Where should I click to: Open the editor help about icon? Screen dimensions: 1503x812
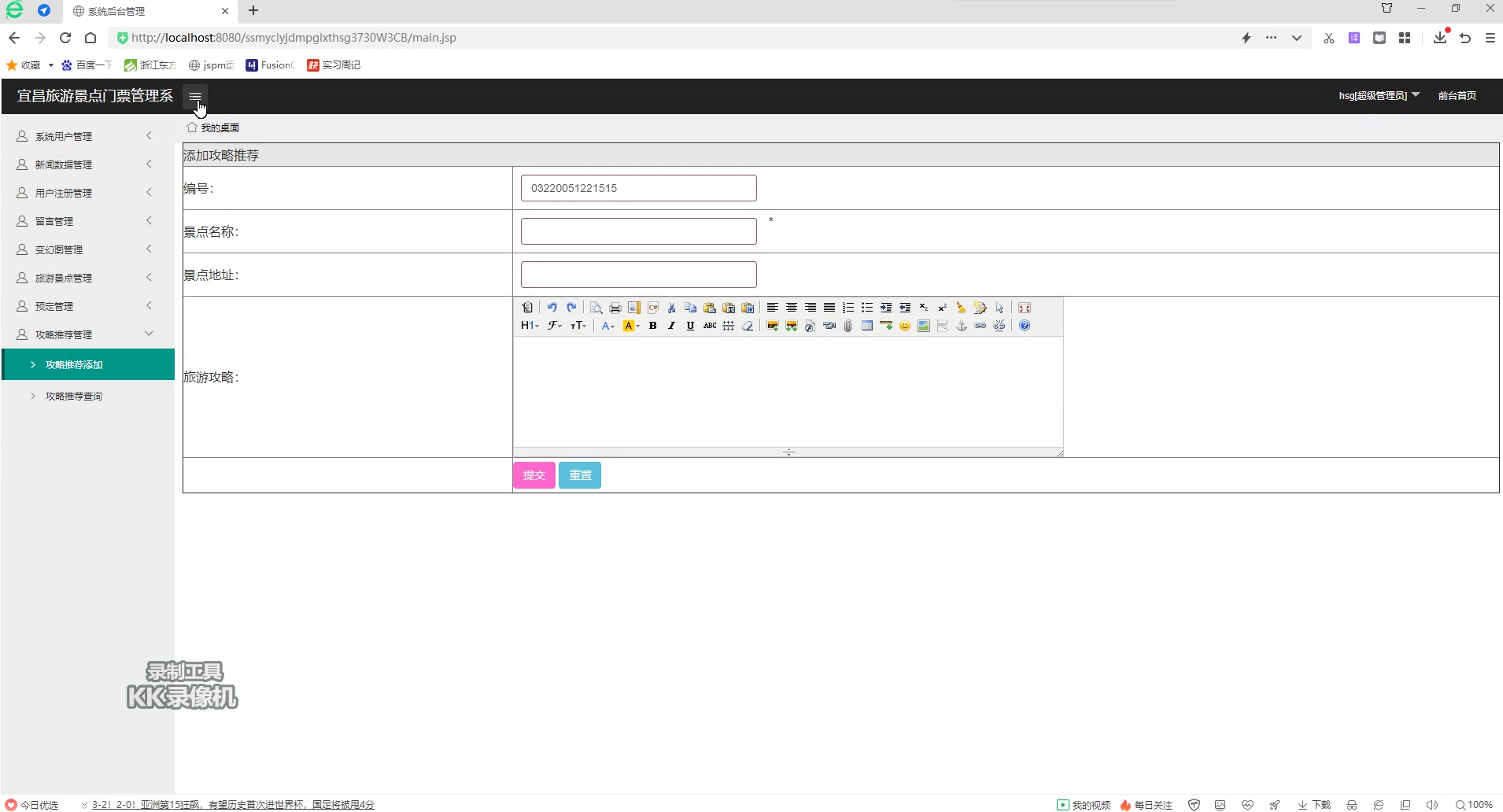(x=1025, y=326)
